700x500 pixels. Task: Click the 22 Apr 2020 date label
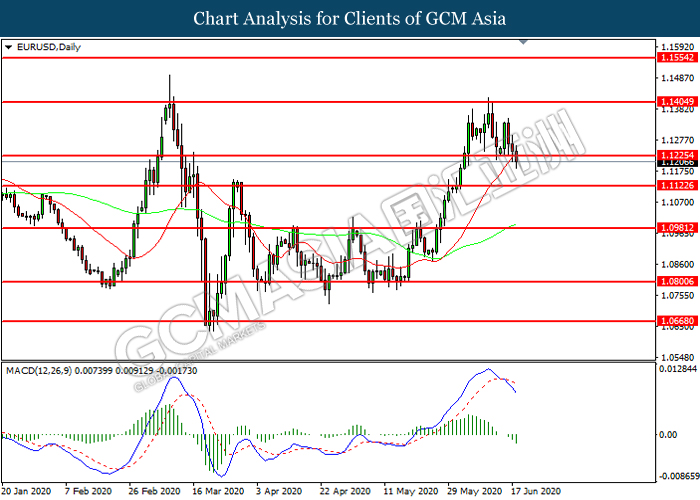point(346,491)
